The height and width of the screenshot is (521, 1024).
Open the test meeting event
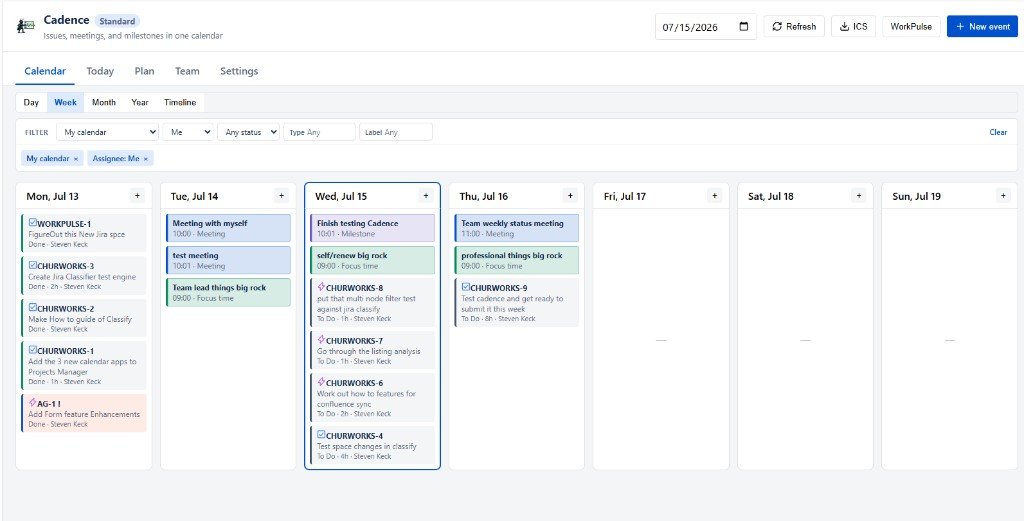[228, 260]
